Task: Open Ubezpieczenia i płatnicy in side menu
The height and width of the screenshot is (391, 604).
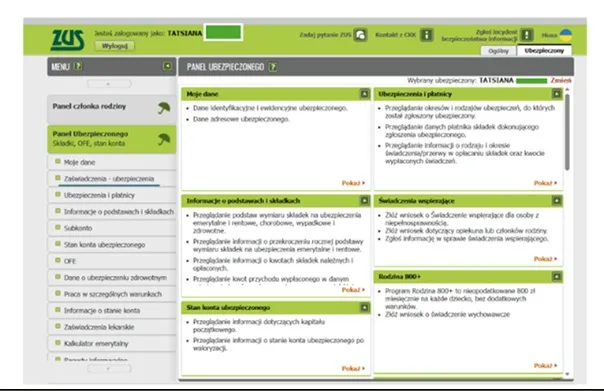Action: [112, 195]
